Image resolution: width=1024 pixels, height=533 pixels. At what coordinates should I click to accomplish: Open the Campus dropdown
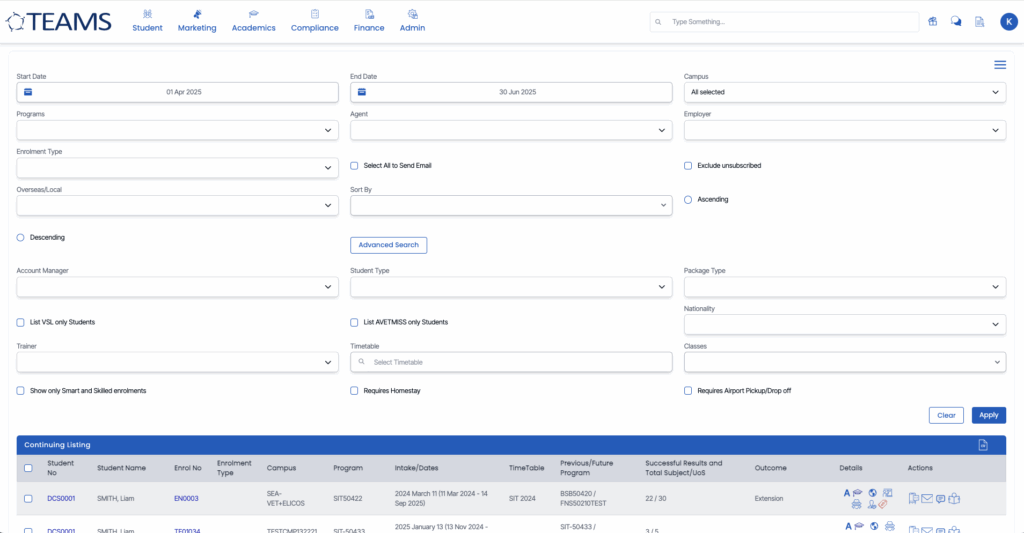point(844,92)
